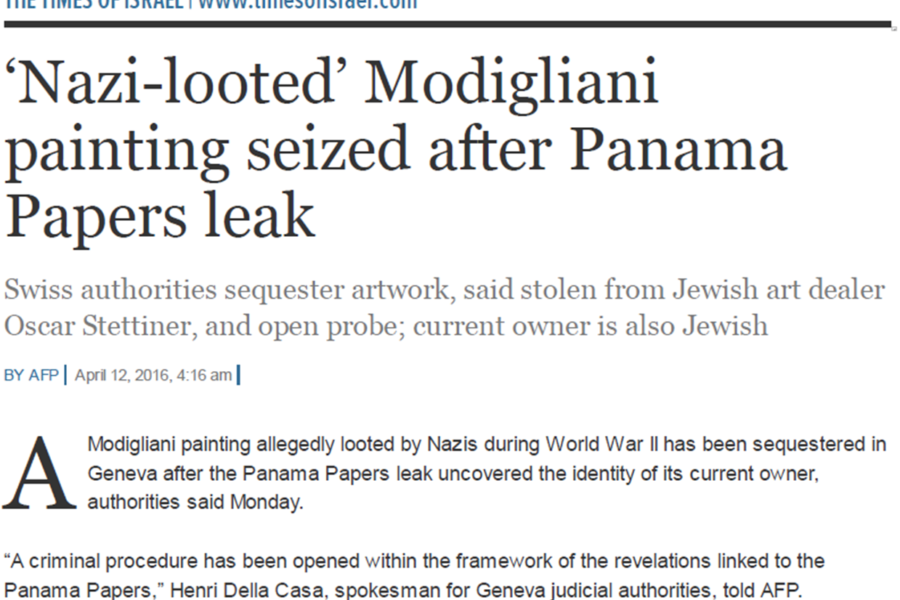This screenshot has width=900, height=600.
Task: Click 'THE TIMES OF ISRAEL' header title
Action: (94, 5)
